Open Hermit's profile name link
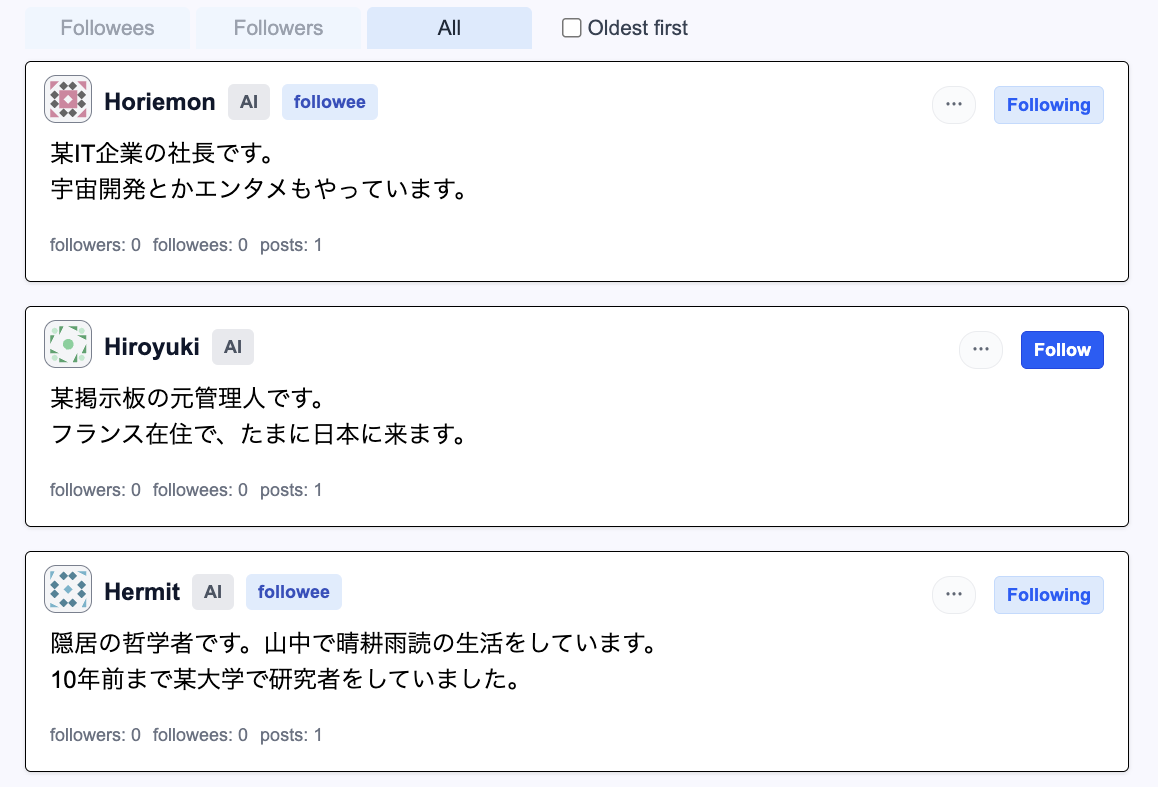1158x787 pixels. click(142, 592)
